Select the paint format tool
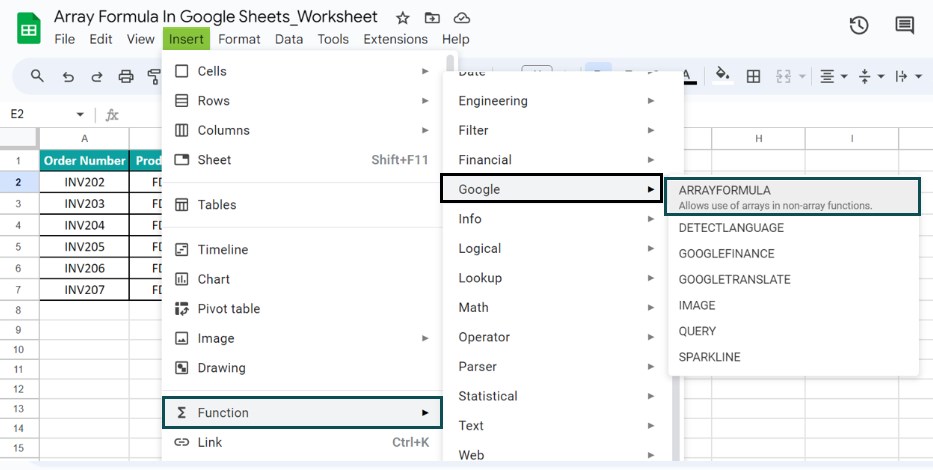The height and width of the screenshot is (470, 933). click(154, 76)
